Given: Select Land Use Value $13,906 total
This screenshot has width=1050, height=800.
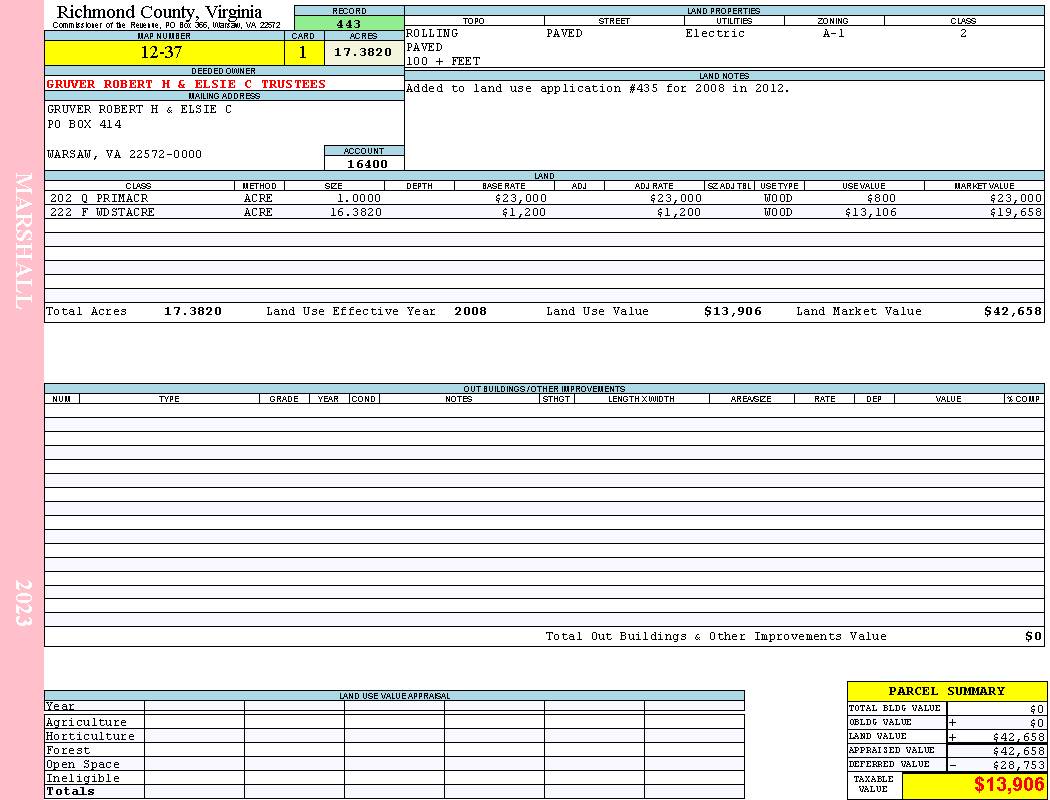Looking at the screenshot, I should tap(733, 311).
